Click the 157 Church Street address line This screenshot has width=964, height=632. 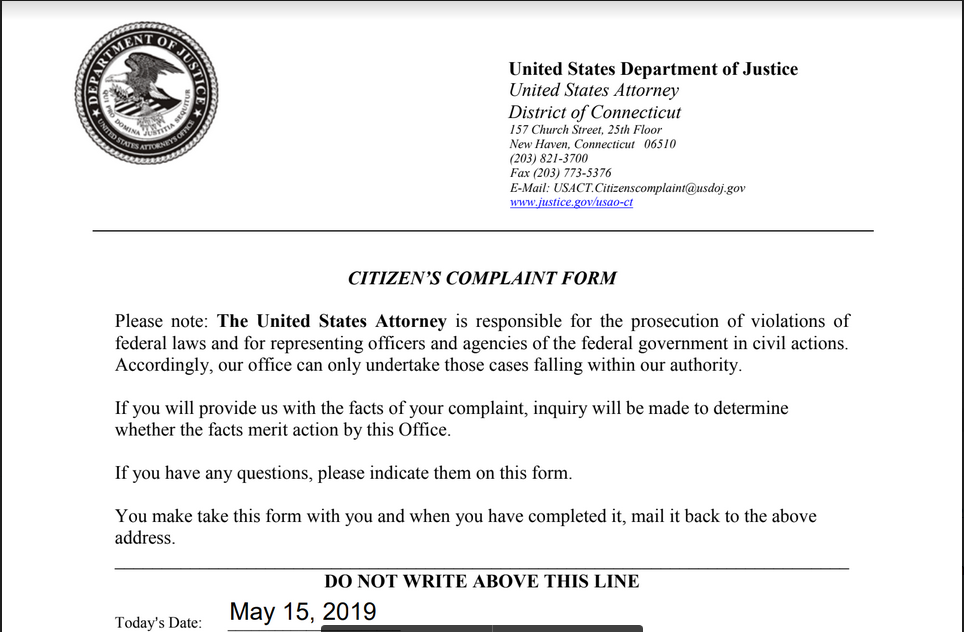point(585,130)
